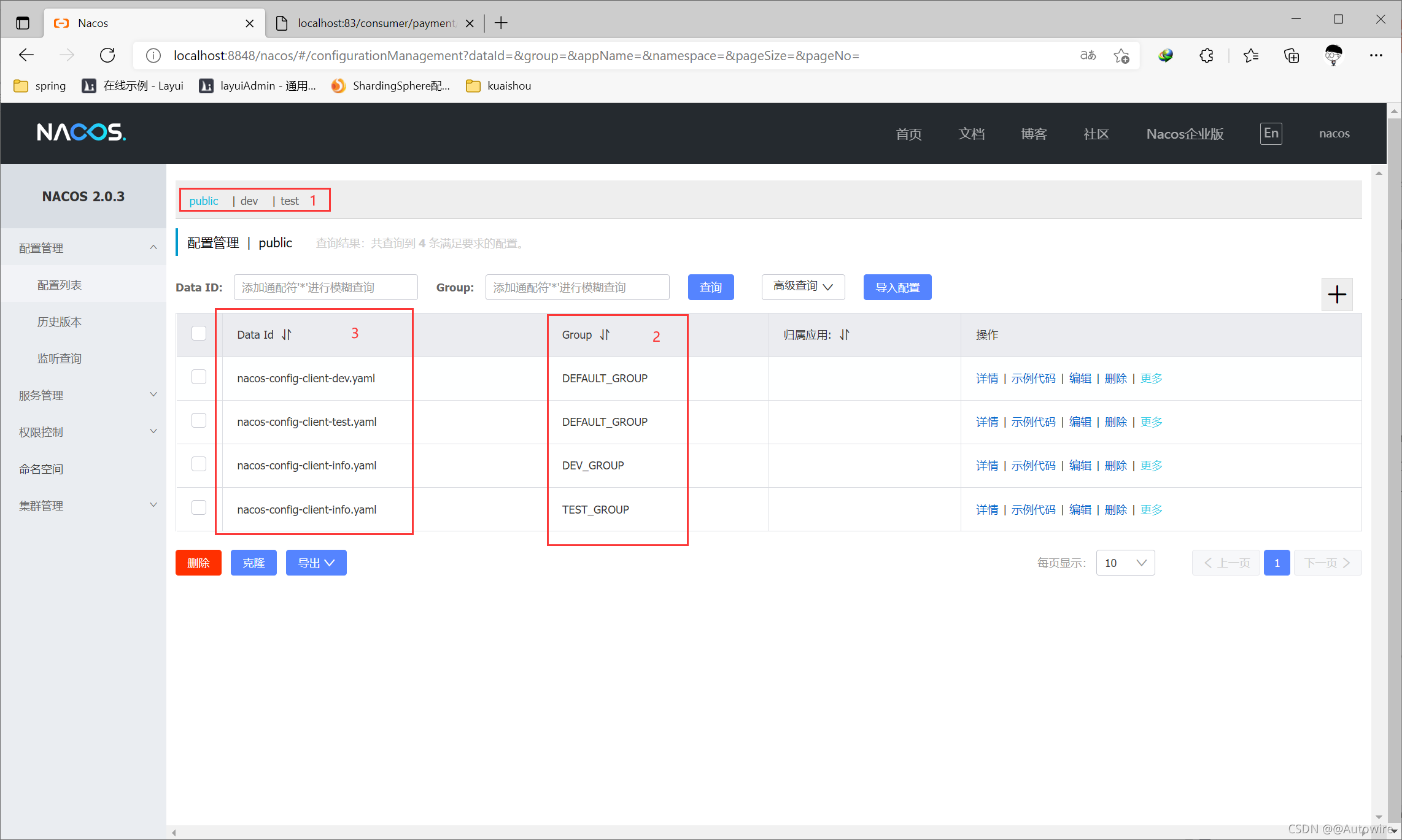The height and width of the screenshot is (840, 1402).
Task: Open the kuaishou bookmarks folder
Action: [498, 86]
